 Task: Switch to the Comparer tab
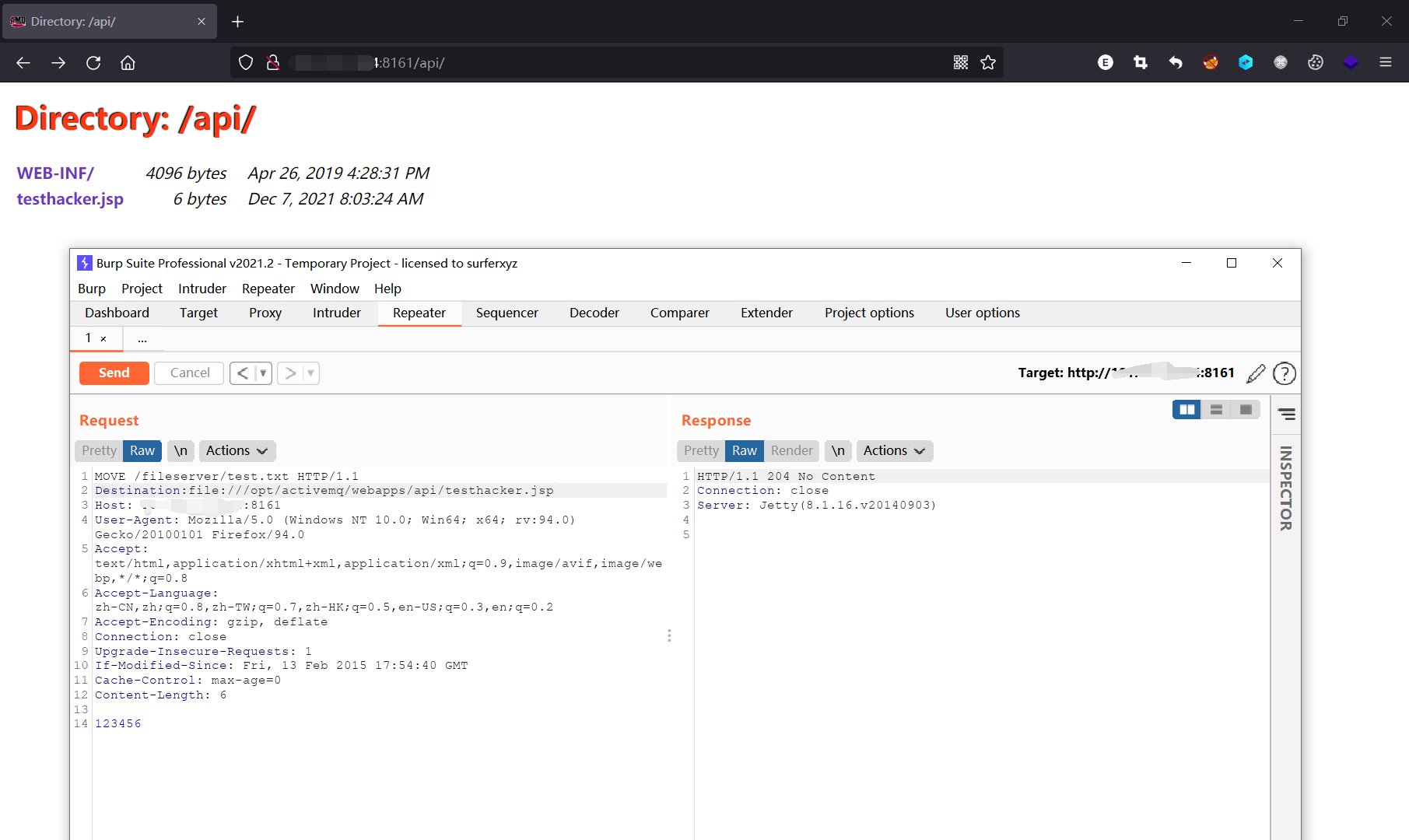coord(680,313)
